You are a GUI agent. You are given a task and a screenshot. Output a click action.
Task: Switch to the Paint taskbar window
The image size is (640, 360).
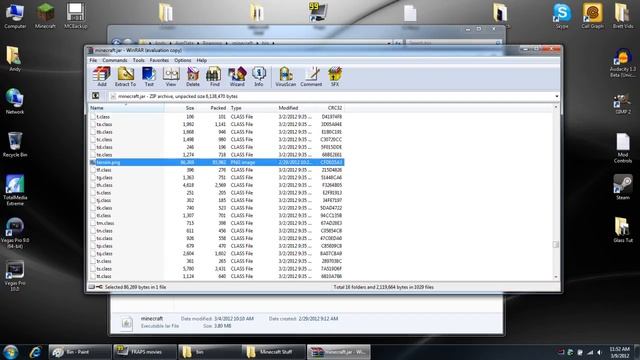pyautogui.click(x=80, y=352)
